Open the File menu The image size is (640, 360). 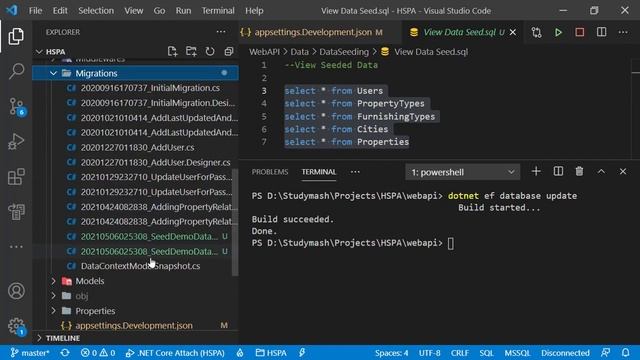coord(35,11)
